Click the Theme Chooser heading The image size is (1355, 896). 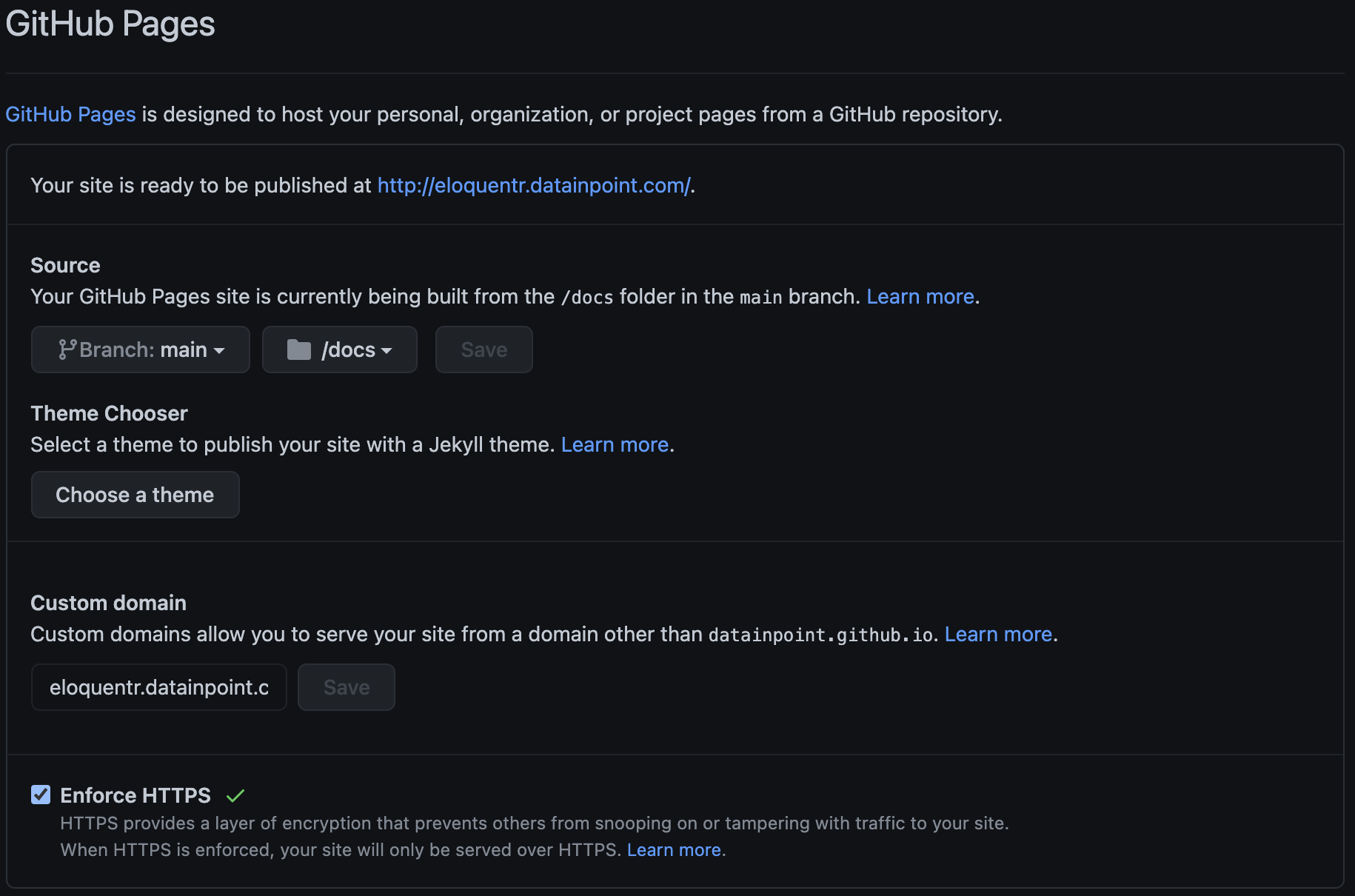point(110,413)
